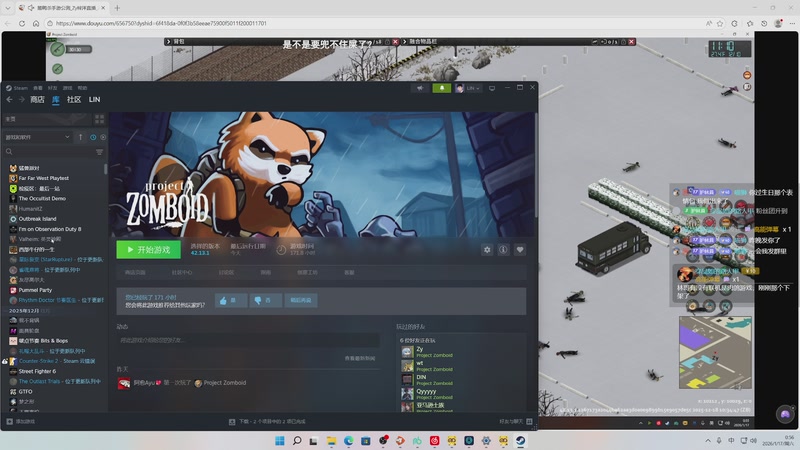Screen dimensions: 800x450
Task: Click Steam icon on the taskbar
Action: (520, 441)
